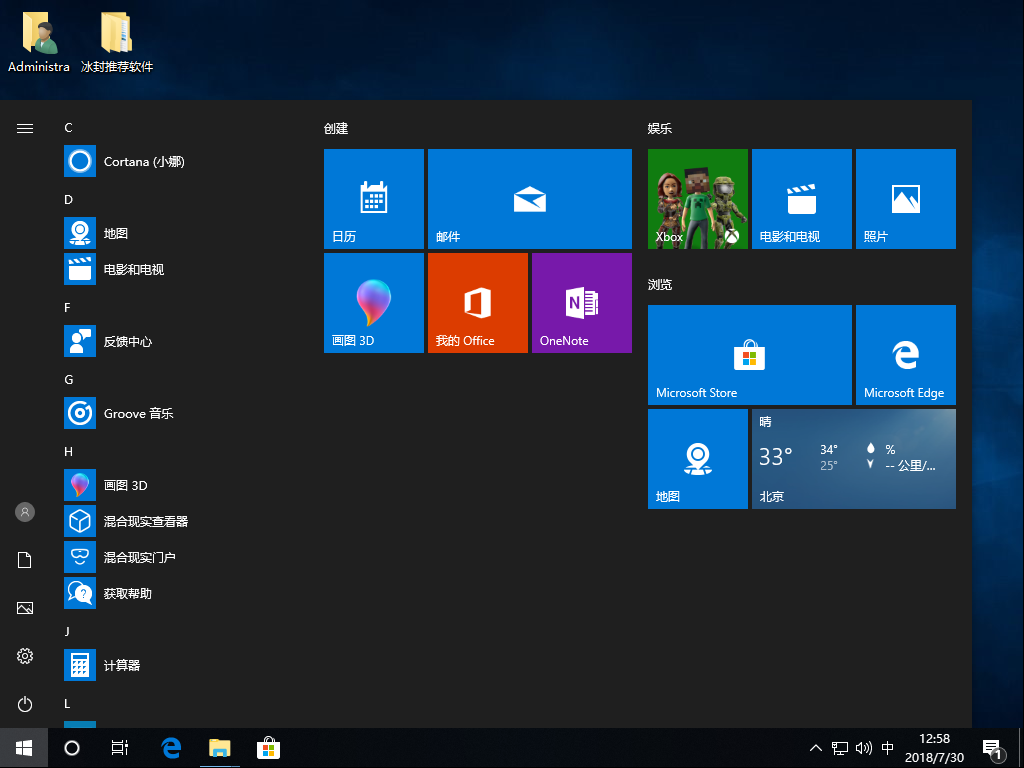Click the network icon in system tray
This screenshot has width=1024, height=768.
pyautogui.click(x=840, y=748)
